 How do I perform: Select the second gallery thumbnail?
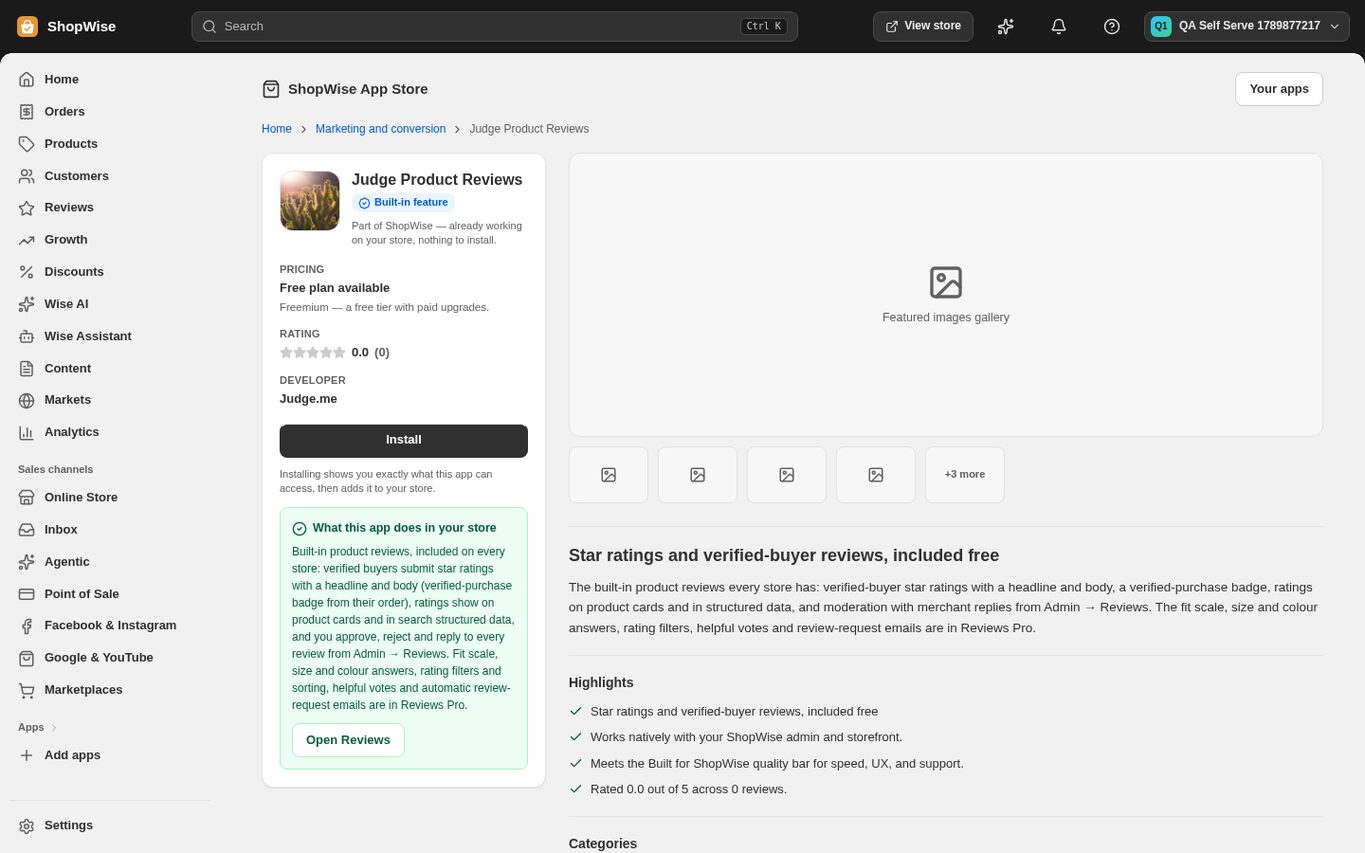pos(698,475)
